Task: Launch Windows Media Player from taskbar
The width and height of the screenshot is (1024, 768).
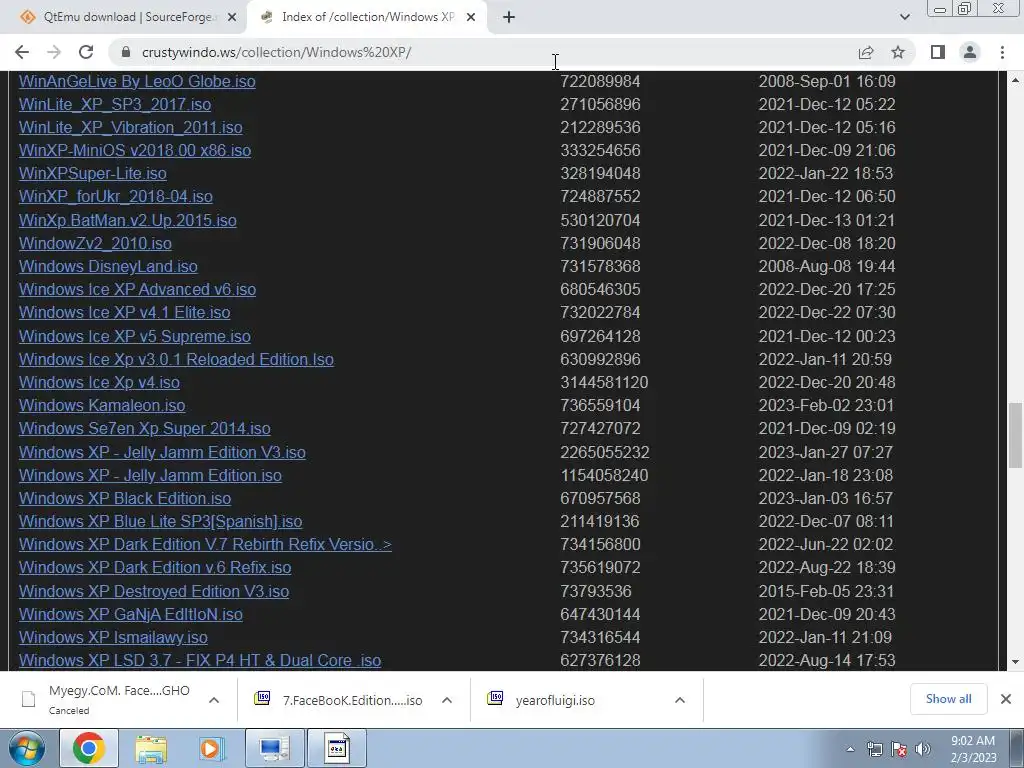Action: point(212,748)
